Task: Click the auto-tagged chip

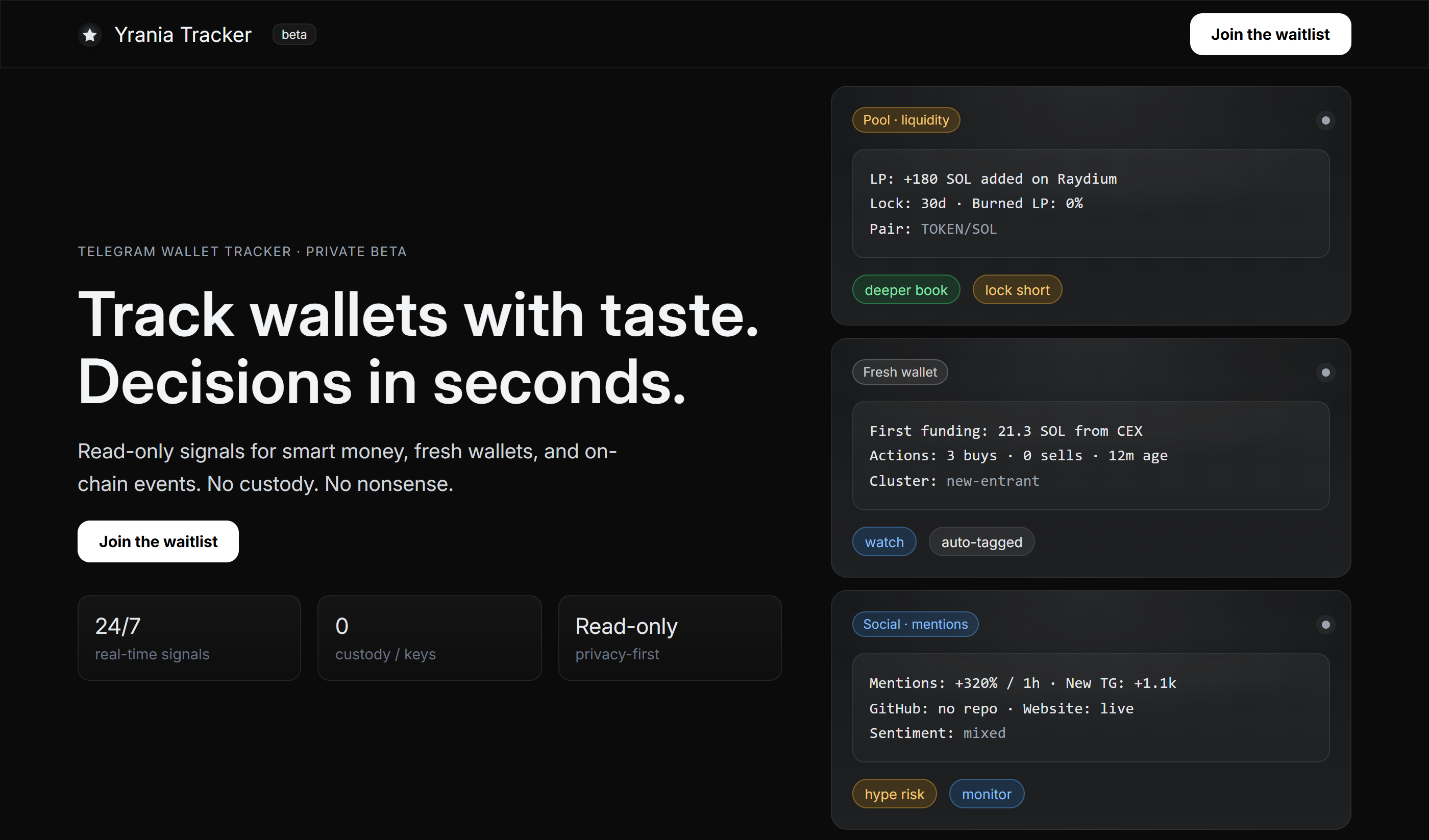Action: 981,541
